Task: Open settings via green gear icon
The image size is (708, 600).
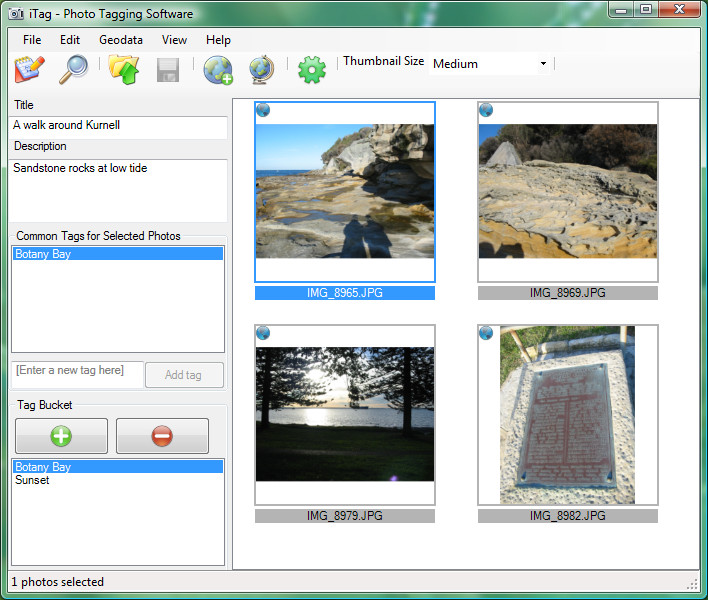Action: click(x=312, y=70)
